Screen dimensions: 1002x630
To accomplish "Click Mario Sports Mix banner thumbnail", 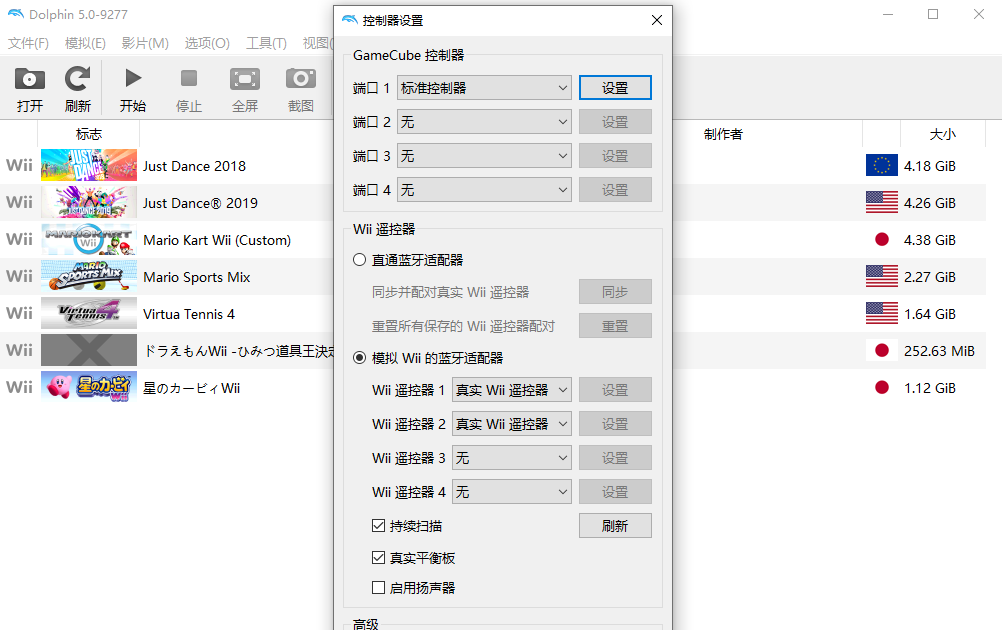I will click(x=89, y=277).
